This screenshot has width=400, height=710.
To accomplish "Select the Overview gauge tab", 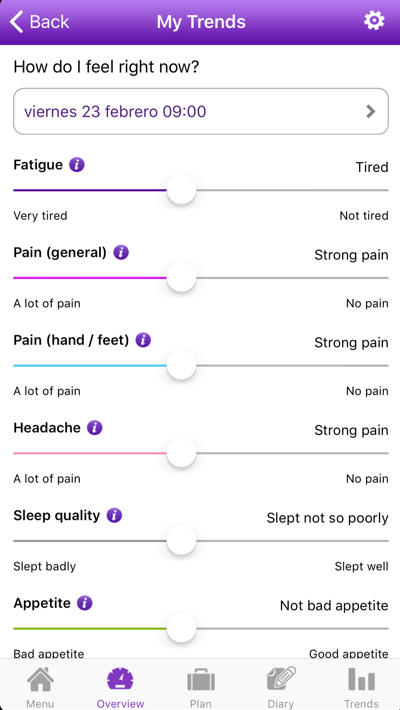I will (120, 687).
